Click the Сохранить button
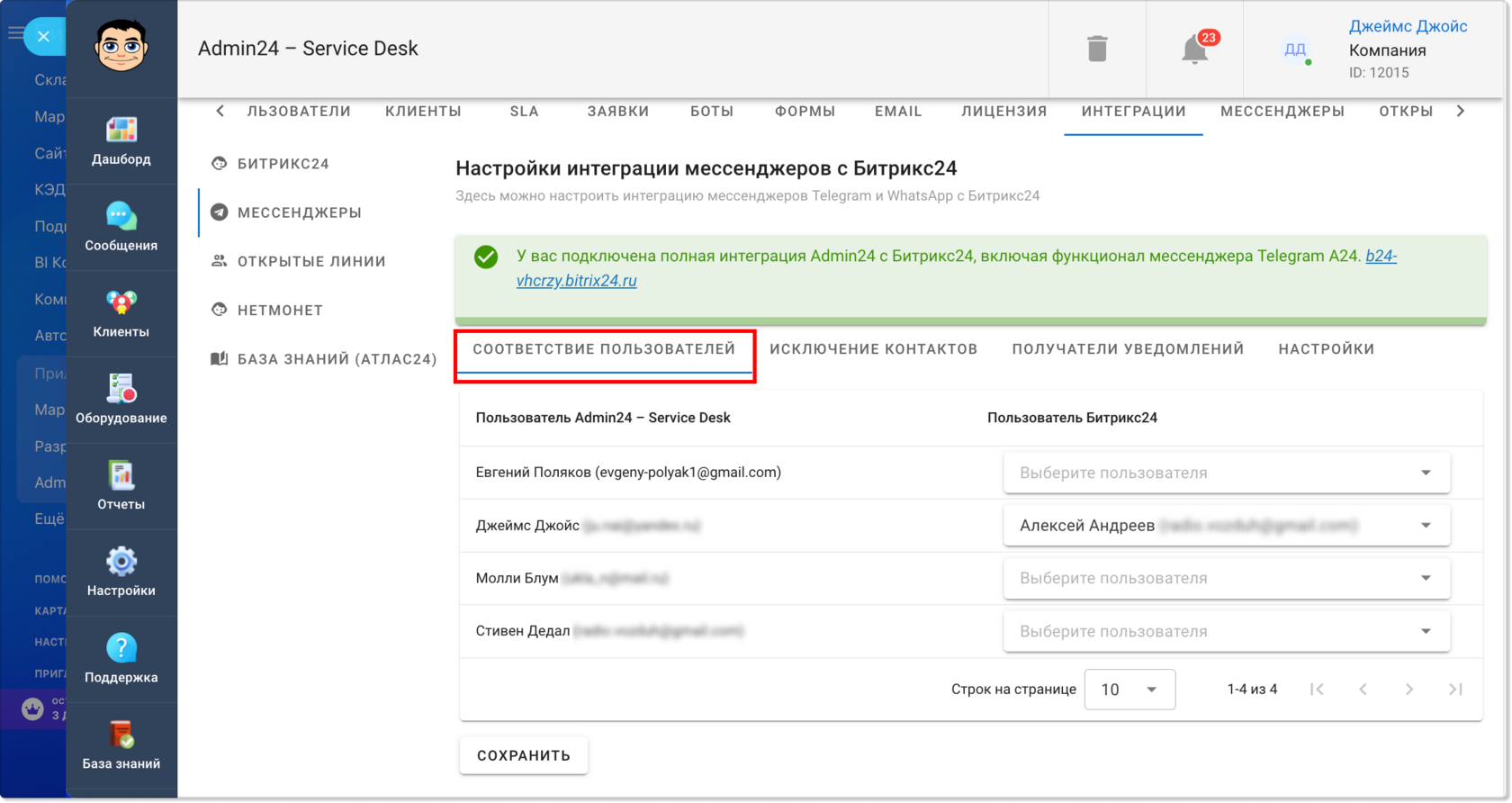 [524, 755]
